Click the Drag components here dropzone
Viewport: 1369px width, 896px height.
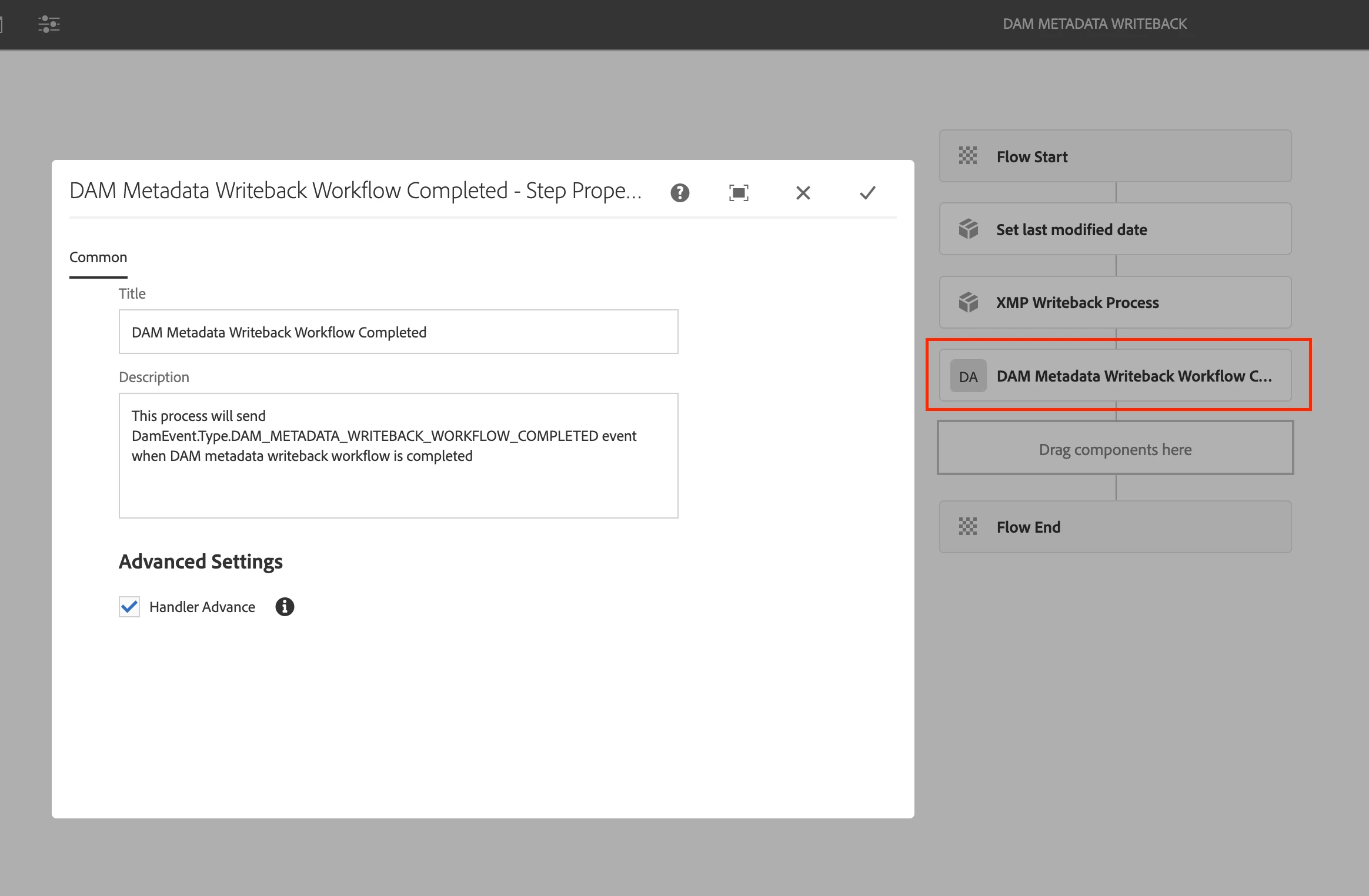click(x=1115, y=449)
